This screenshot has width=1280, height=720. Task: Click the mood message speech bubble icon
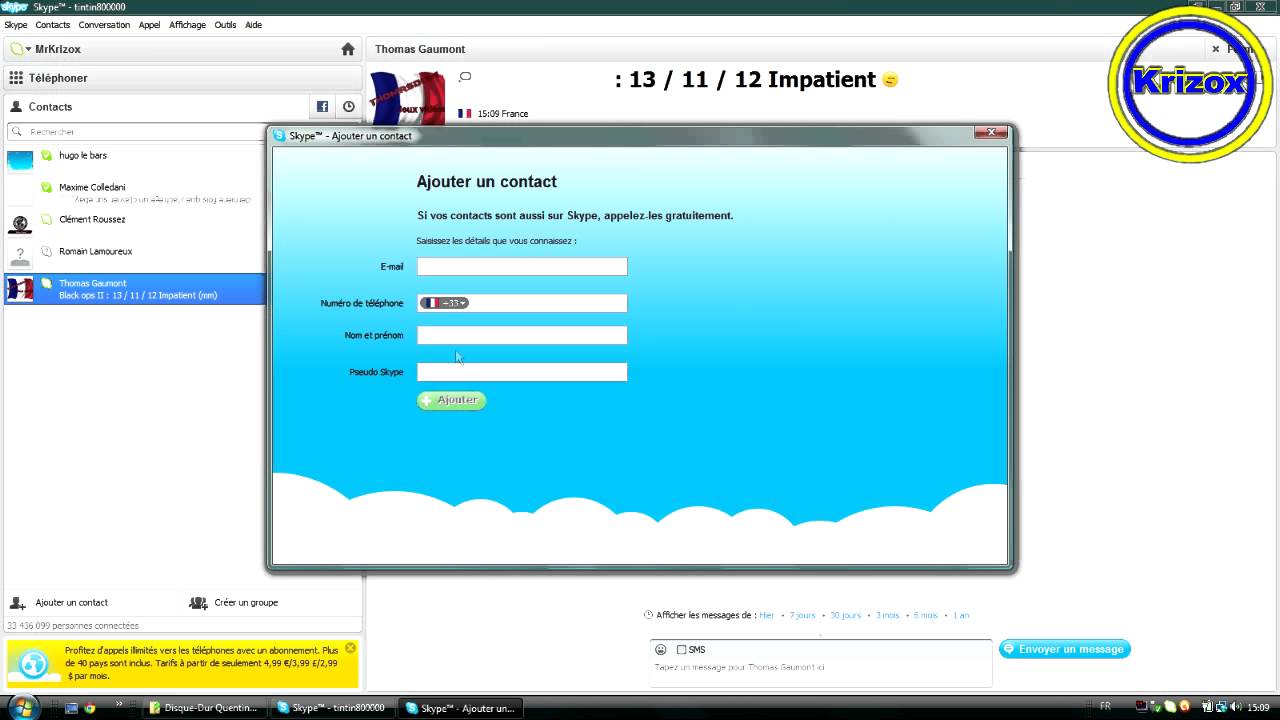pos(465,77)
